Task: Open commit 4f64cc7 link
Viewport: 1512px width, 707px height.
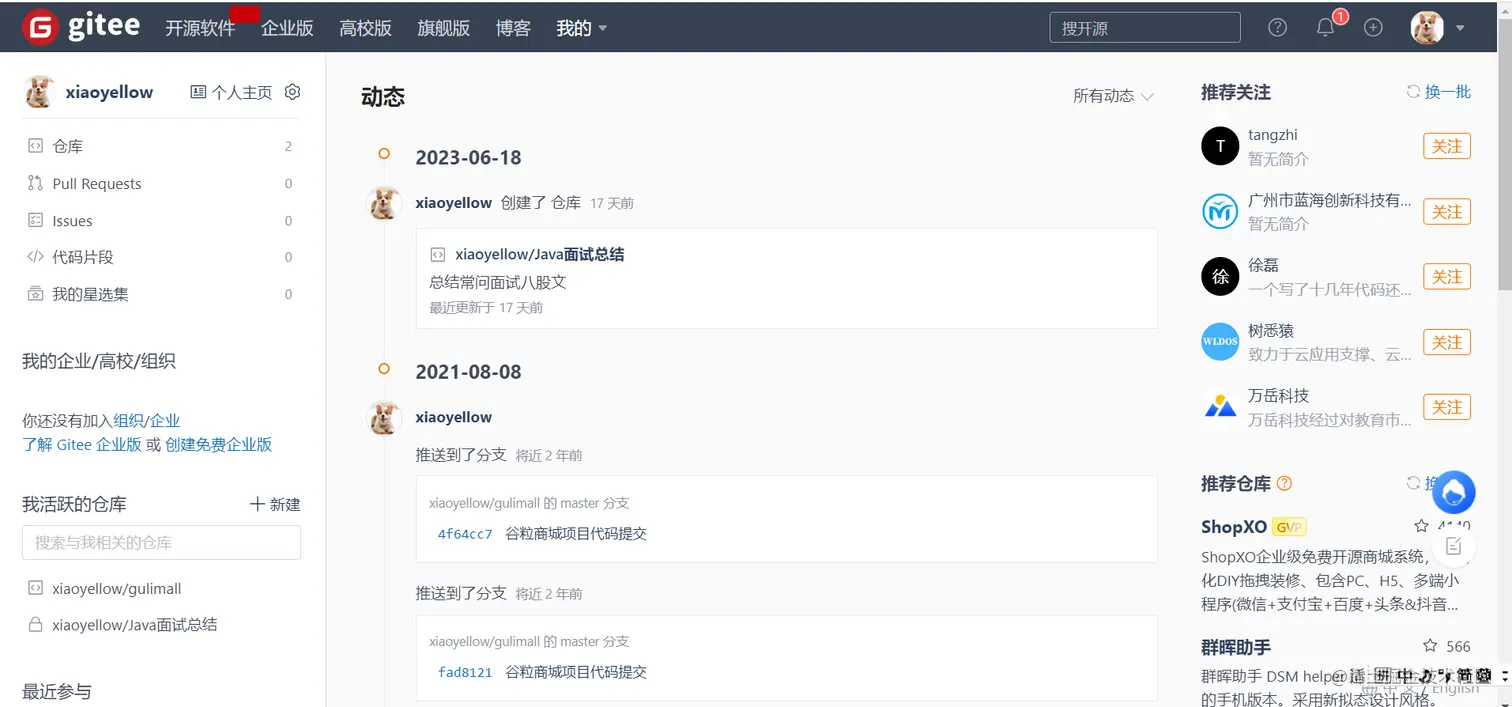Action: point(465,534)
